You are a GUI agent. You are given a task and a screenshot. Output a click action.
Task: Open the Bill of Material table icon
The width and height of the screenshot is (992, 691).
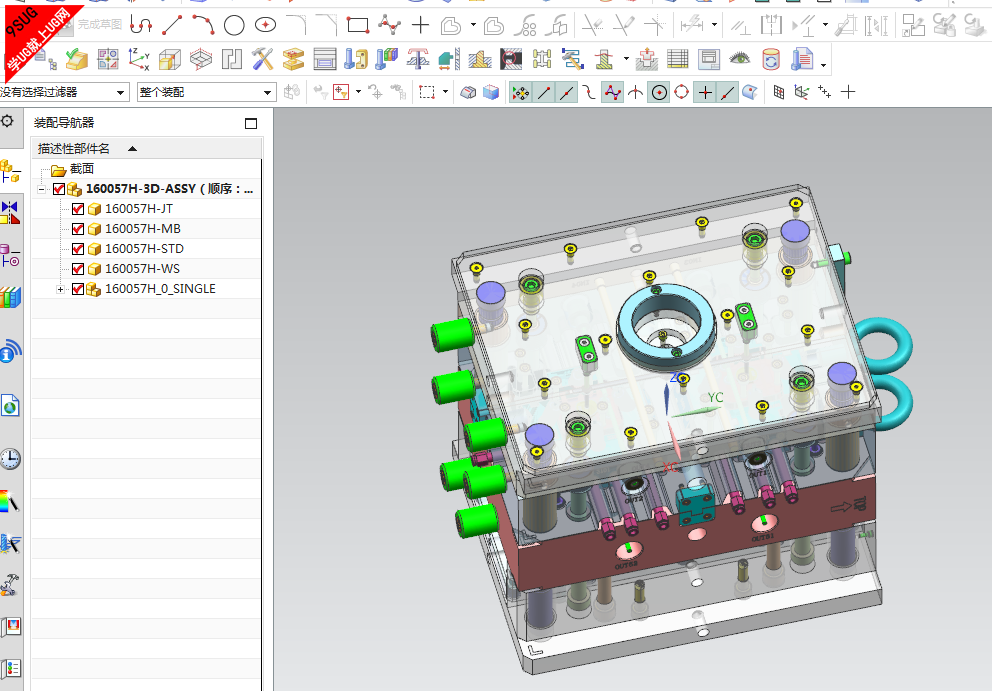coord(678,59)
